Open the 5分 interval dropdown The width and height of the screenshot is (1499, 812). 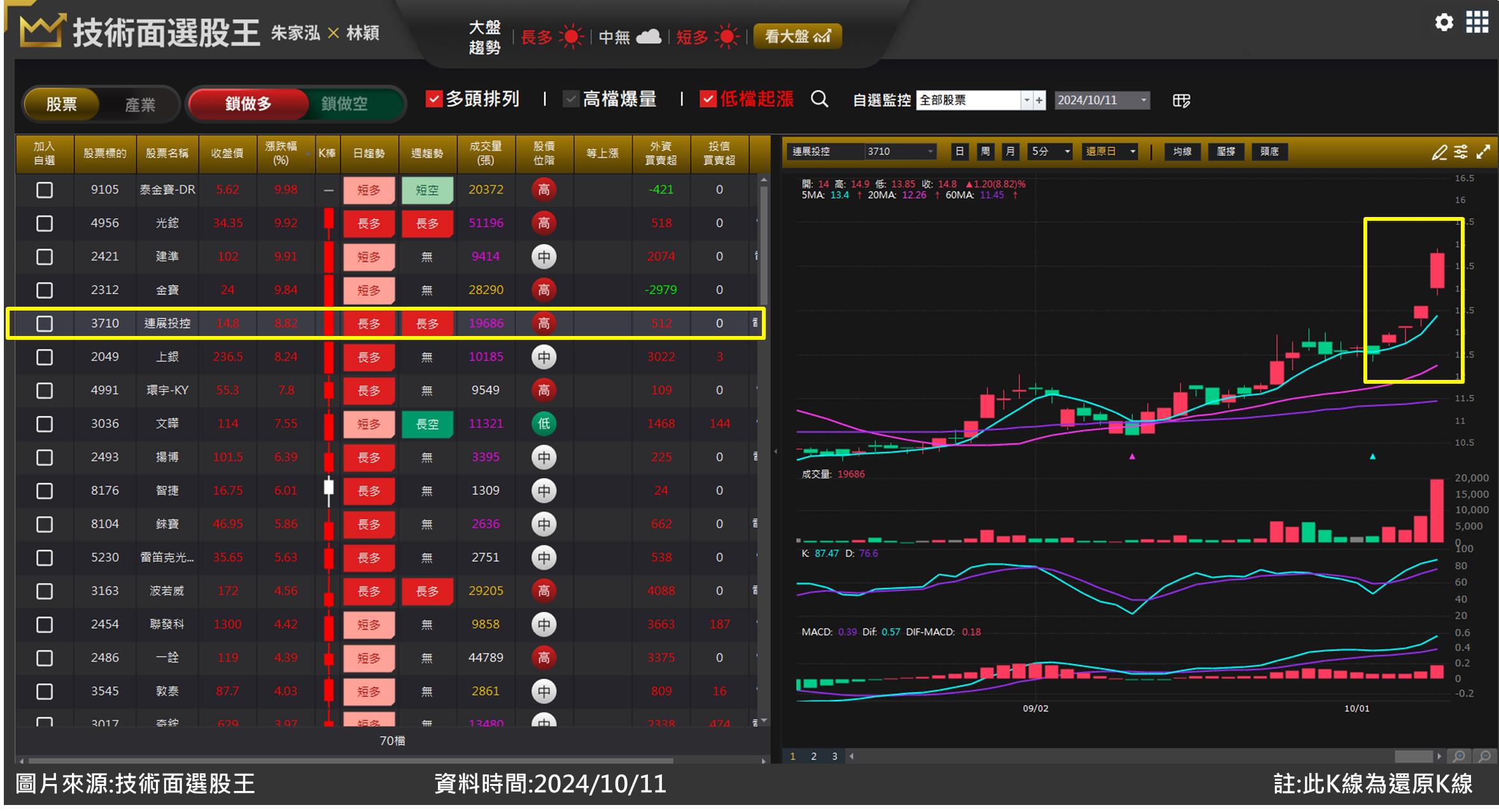pos(1067,151)
